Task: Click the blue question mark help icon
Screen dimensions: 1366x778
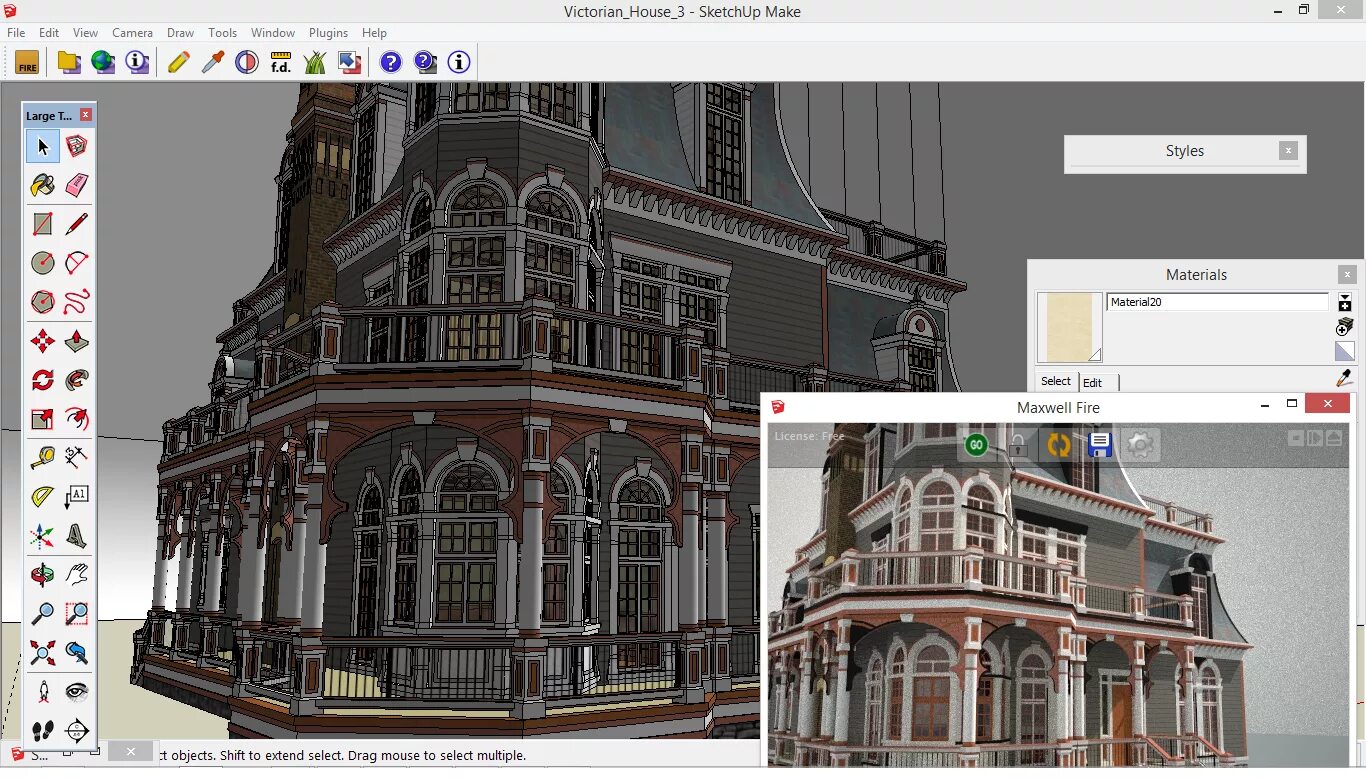Action: pyautogui.click(x=391, y=62)
